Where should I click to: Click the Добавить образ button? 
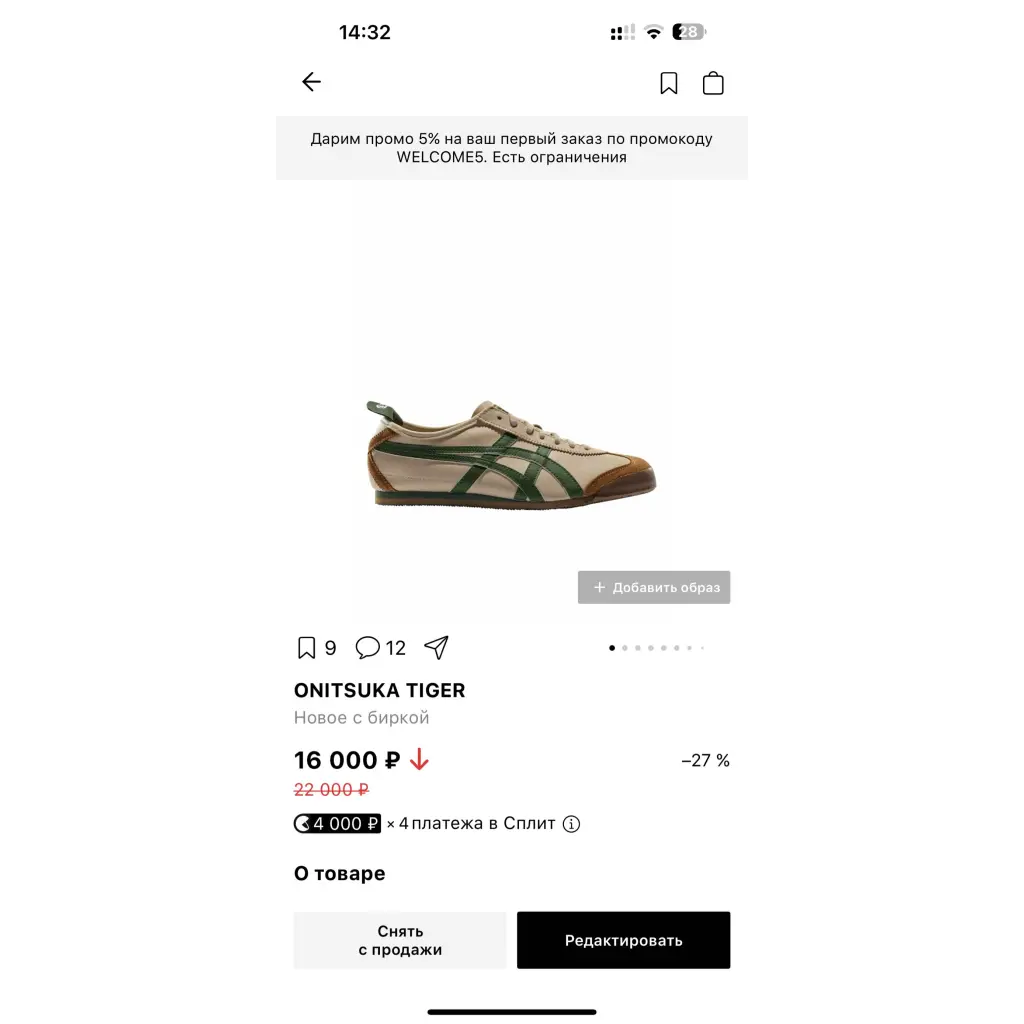tap(654, 587)
